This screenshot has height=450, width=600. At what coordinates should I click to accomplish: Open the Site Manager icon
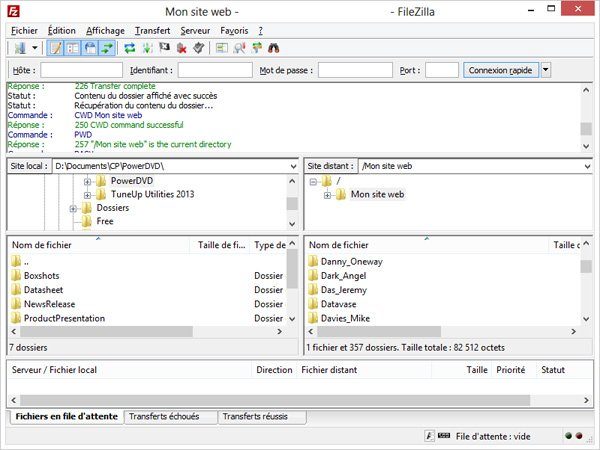(20, 48)
